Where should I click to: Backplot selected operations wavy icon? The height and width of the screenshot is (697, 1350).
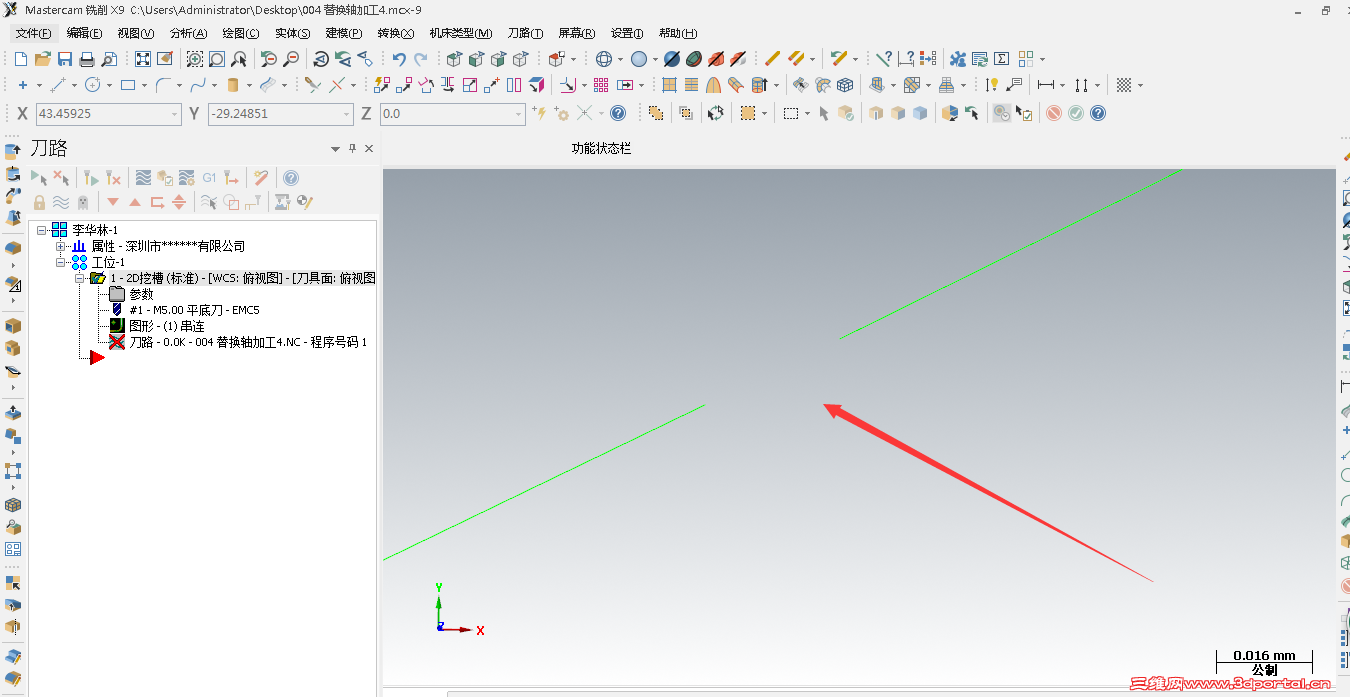tap(143, 178)
